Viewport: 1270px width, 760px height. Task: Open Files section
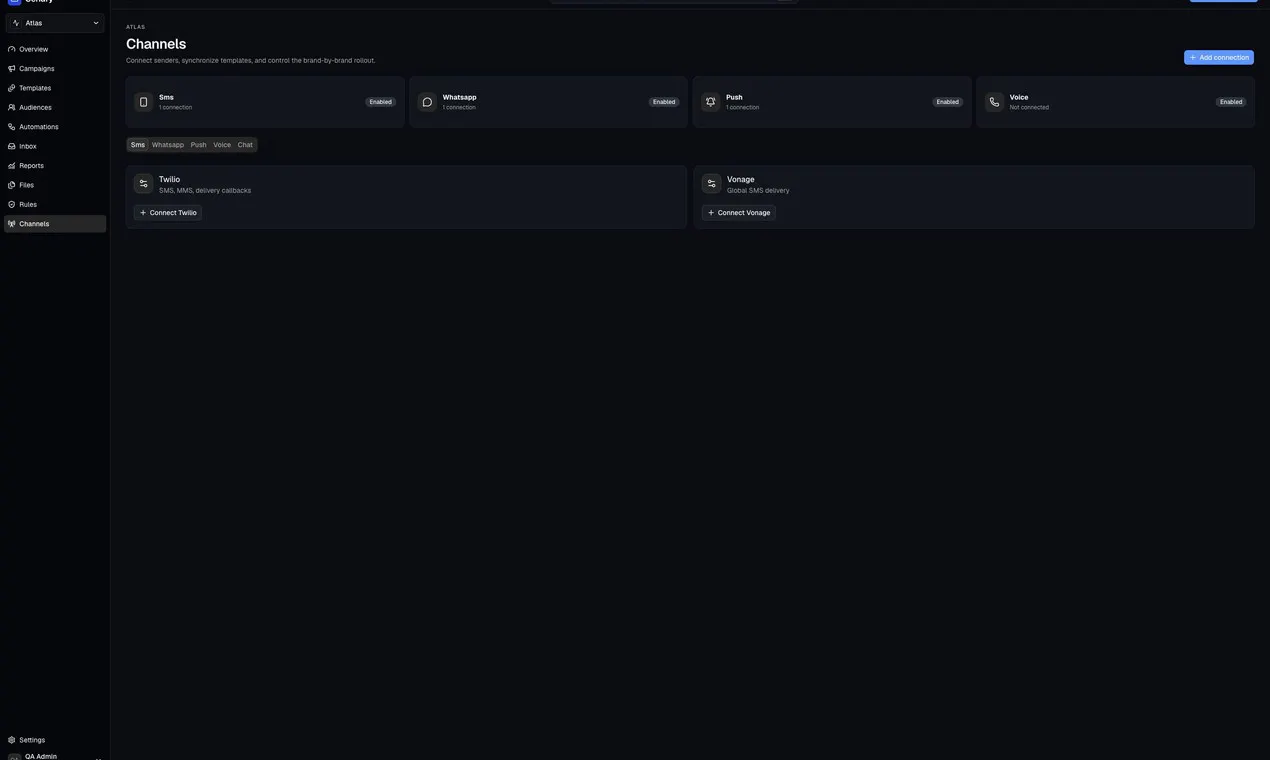click(55, 185)
